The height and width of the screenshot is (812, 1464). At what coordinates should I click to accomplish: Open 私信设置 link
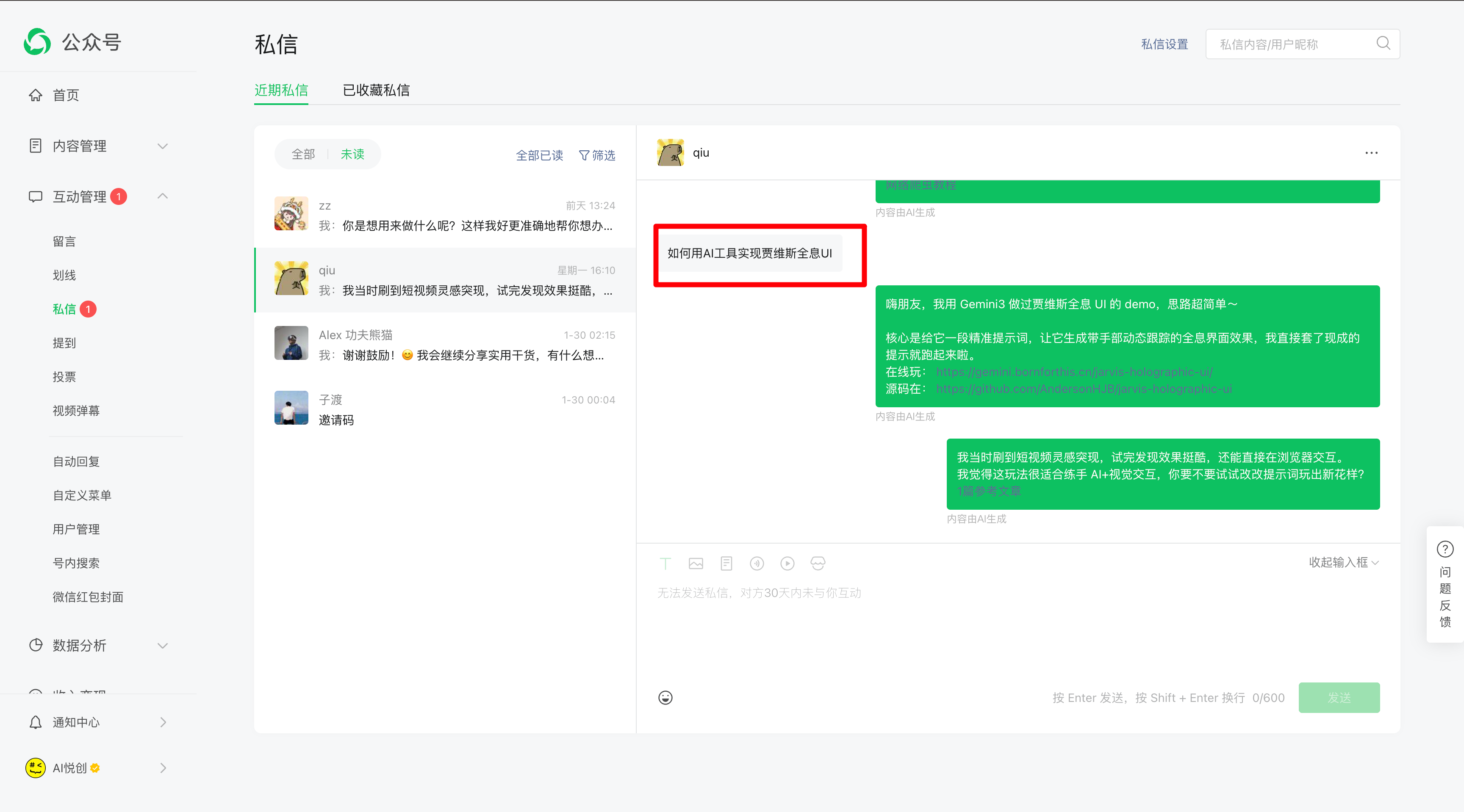(1164, 44)
